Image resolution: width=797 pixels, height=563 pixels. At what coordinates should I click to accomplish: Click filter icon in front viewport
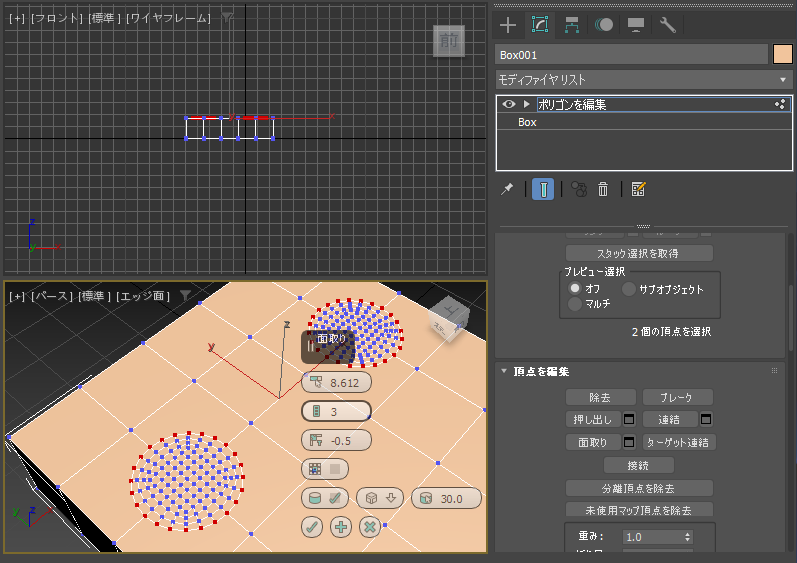tap(227, 18)
